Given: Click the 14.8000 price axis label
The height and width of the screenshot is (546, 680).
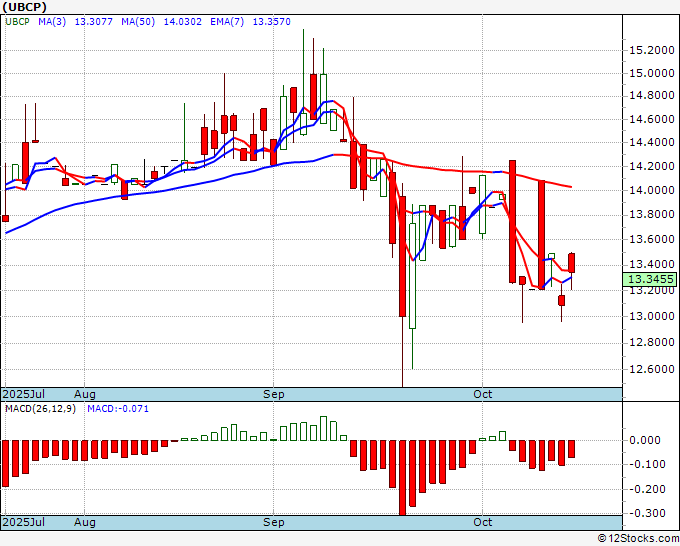Looking at the screenshot, I should [652, 95].
